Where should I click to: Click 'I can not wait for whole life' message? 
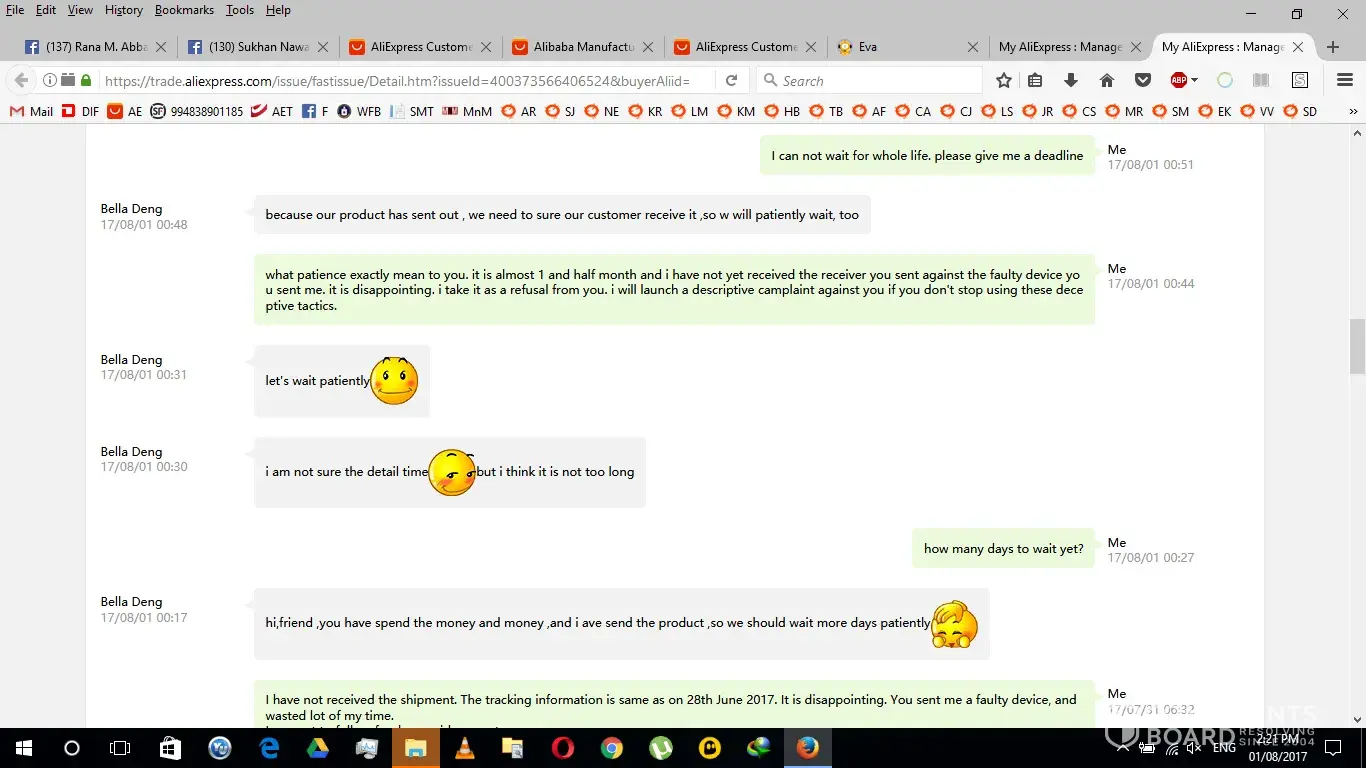pyautogui.click(x=927, y=156)
